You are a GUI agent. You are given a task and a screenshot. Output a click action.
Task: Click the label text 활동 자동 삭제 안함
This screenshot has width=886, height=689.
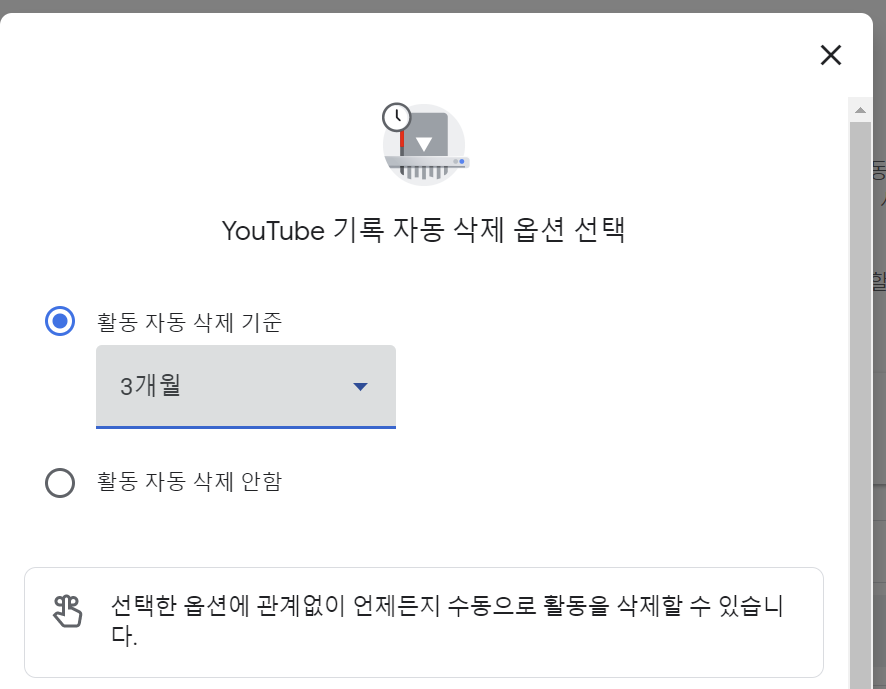coord(189,482)
